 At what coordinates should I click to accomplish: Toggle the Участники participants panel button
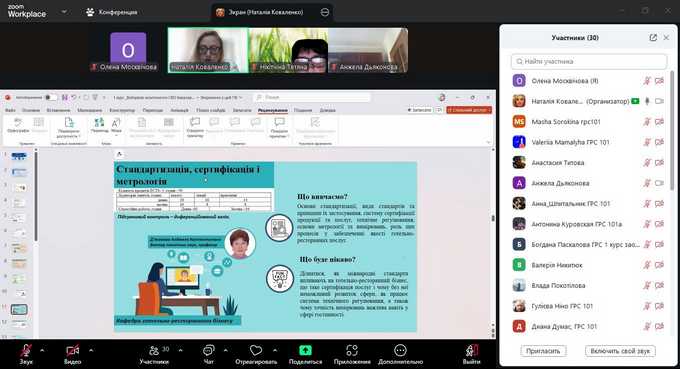[154, 354]
